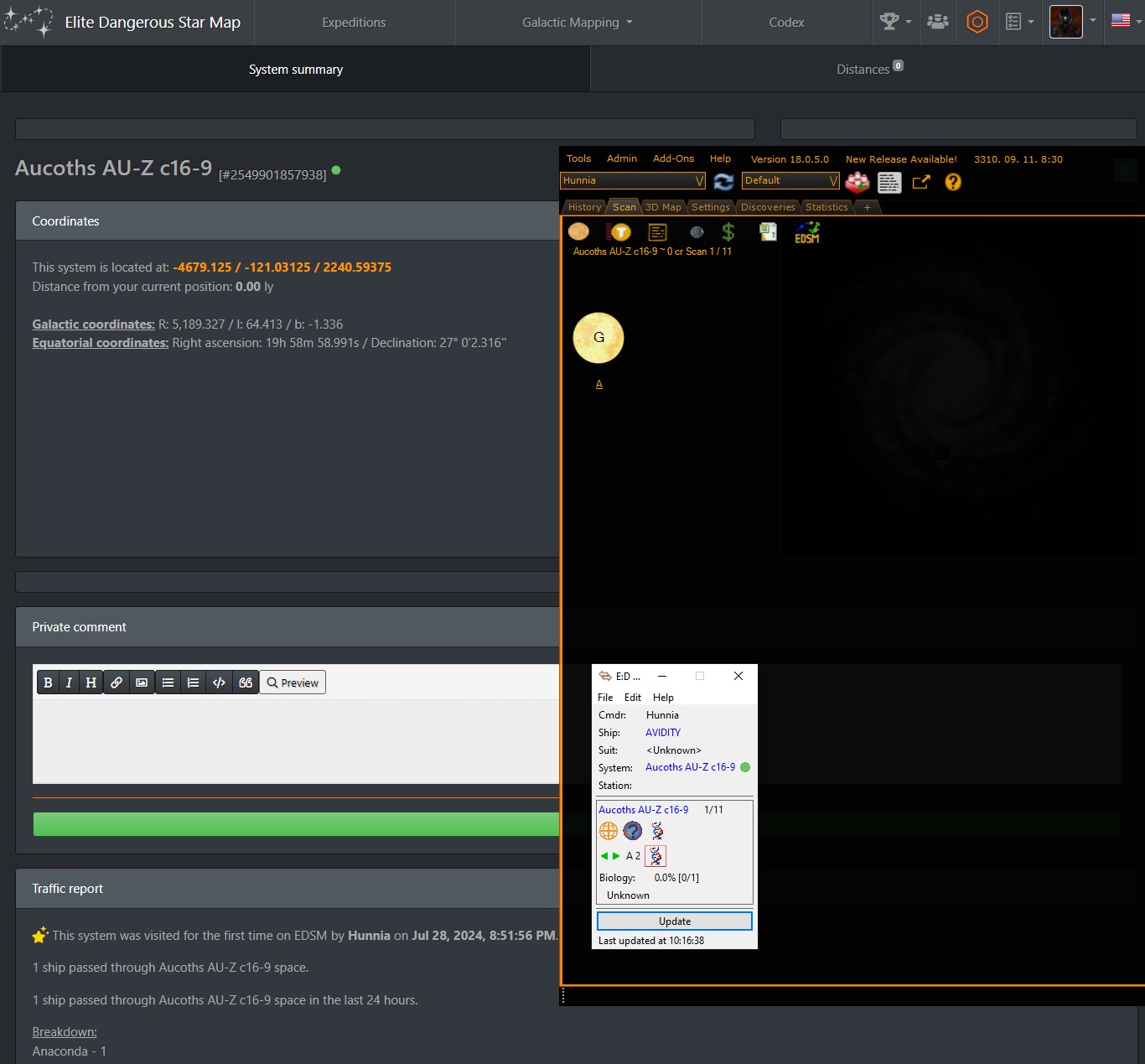Switch to Discoveries tab in EDDiscovery
Viewport: 1145px width, 1064px height.
coord(768,207)
